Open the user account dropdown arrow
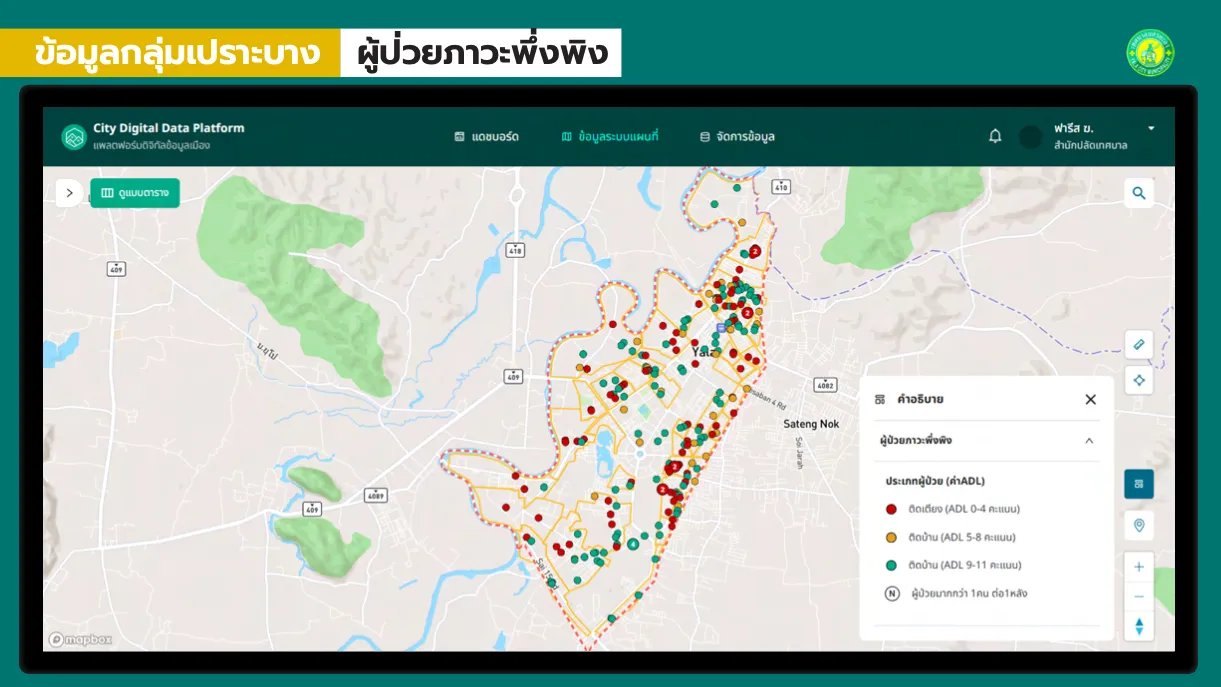This screenshot has height=687, width=1221. pyautogui.click(x=1151, y=129)
